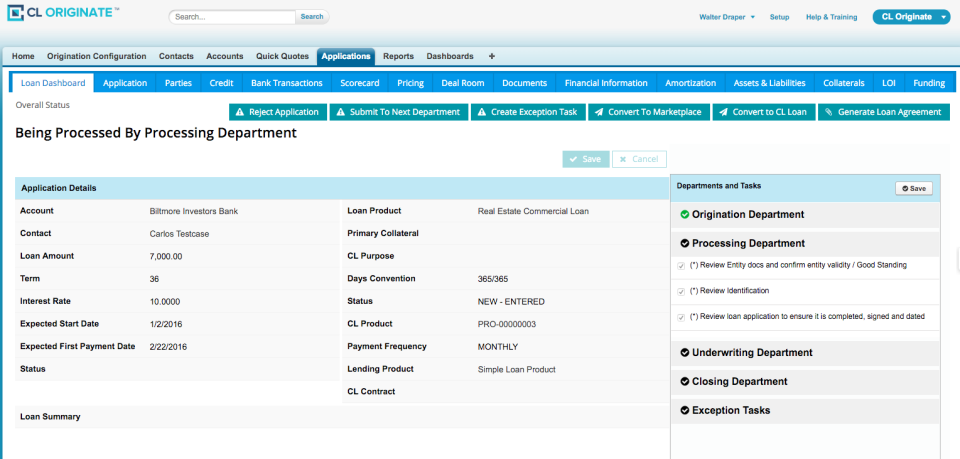Image resolution: width=960 pixels, height=459 pixels.
Task: Open the Quick Quotes tab
Action: click(x=282, y=56)
